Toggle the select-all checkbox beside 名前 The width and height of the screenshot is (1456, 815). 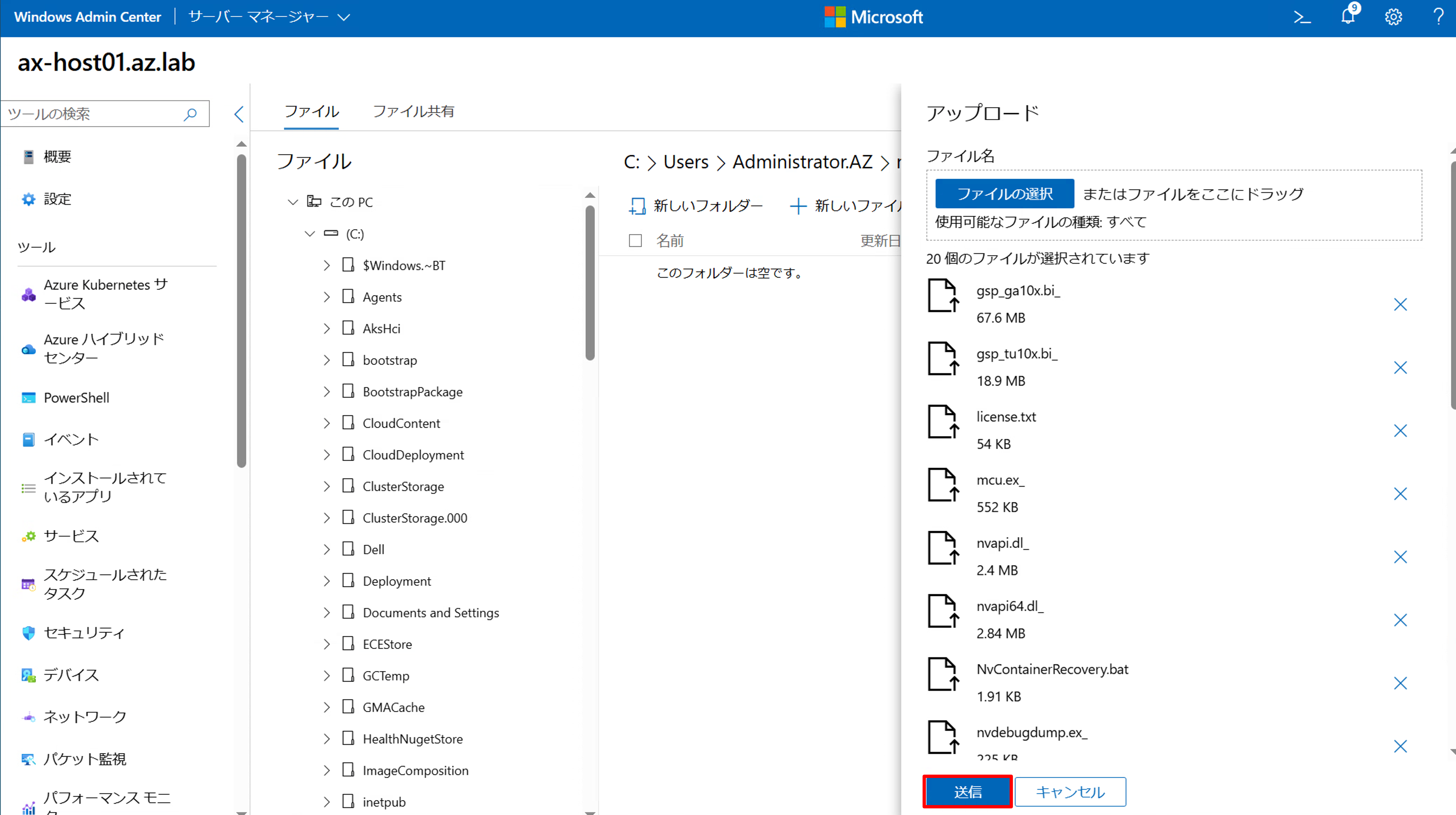coord(635,241)
